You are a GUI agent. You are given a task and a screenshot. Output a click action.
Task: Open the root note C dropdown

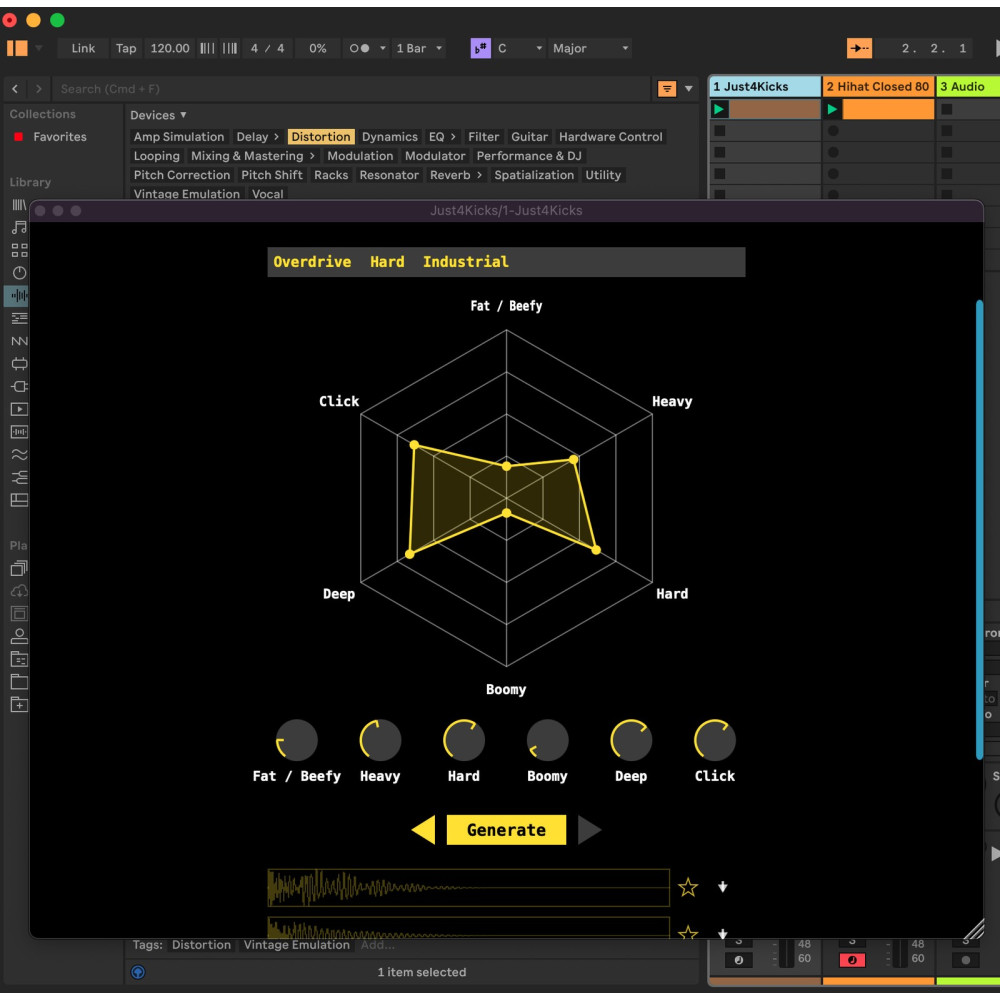[520, 48]
